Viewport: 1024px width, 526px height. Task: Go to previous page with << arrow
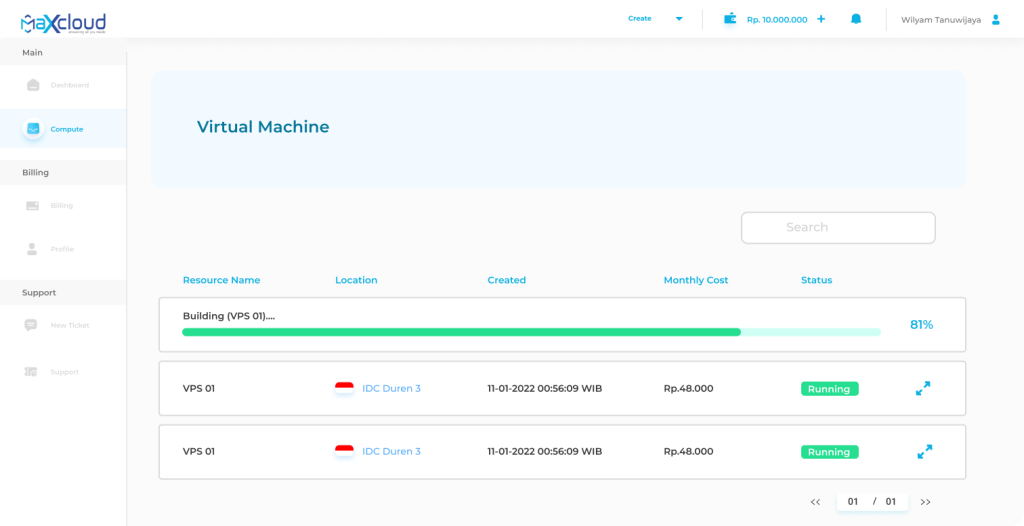(x=815, y=502)
